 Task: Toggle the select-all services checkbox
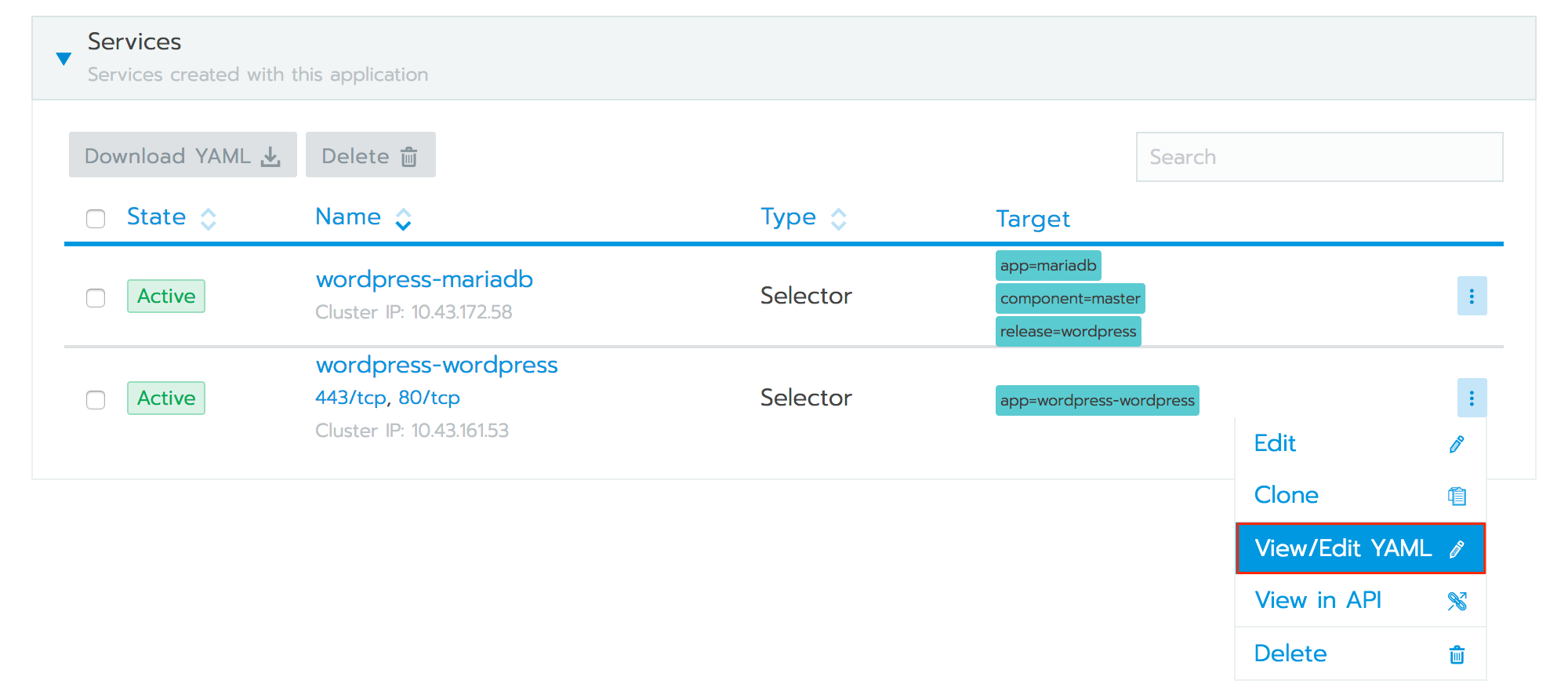(x=96, y=219)
